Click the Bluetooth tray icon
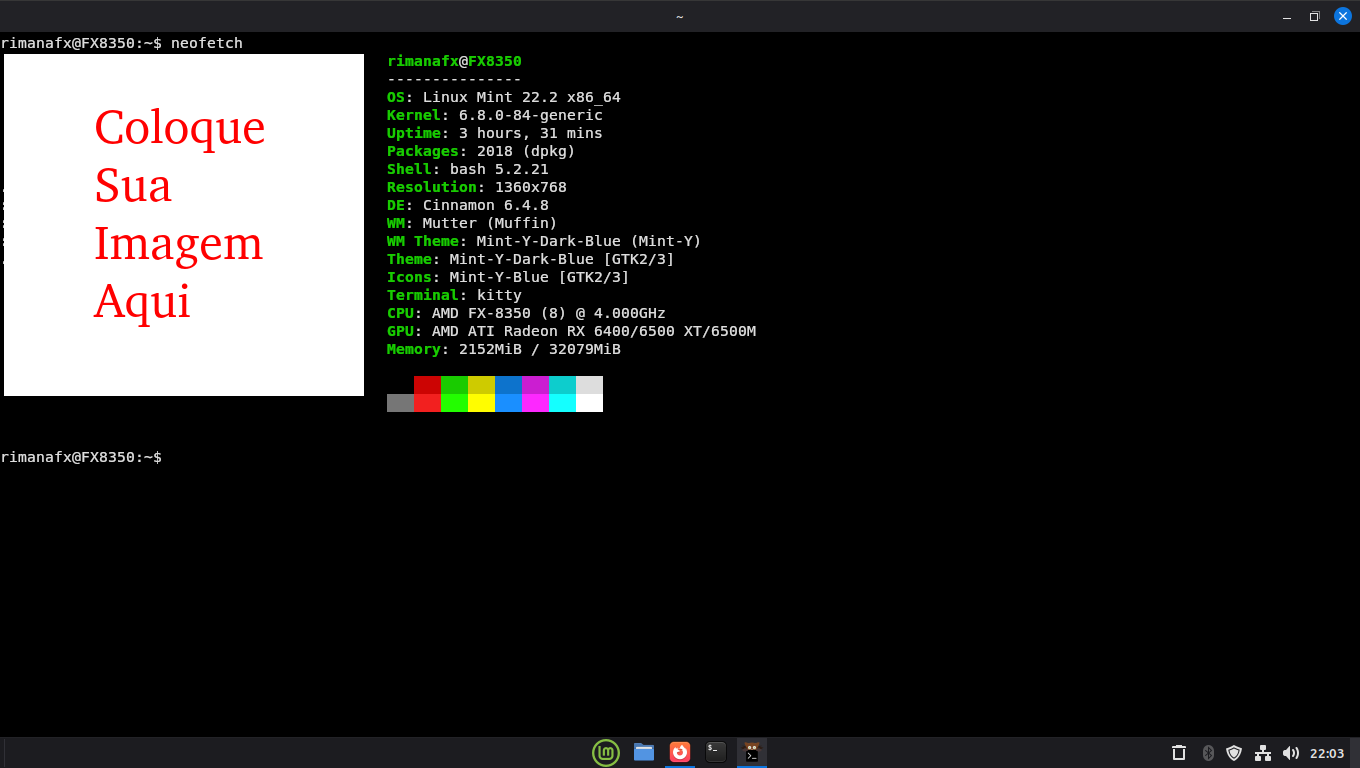This screenshot has width=1360, height=768. (x=1207, y=753)
